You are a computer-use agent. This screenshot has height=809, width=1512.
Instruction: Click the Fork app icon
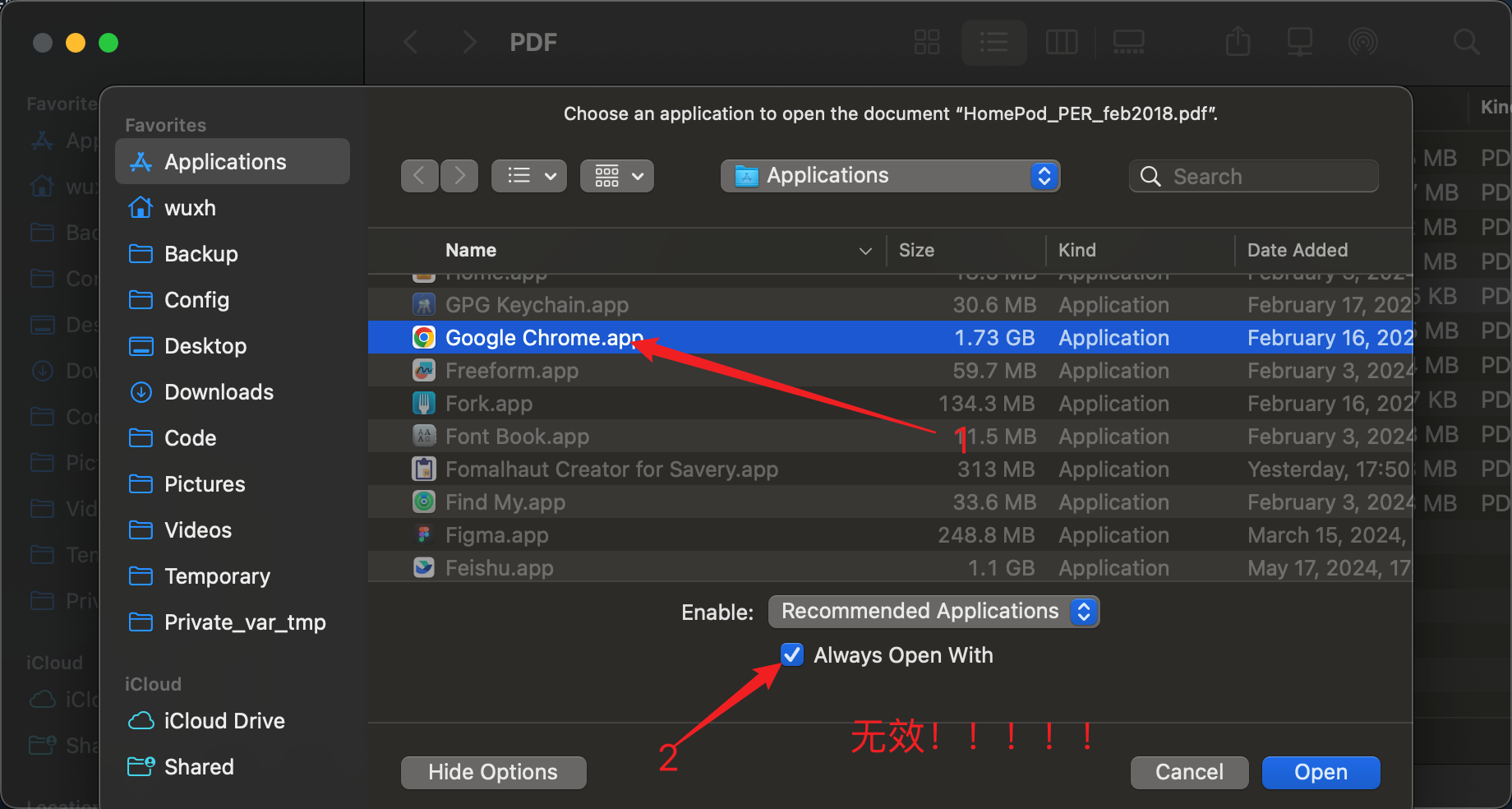(x=424, y=404)
